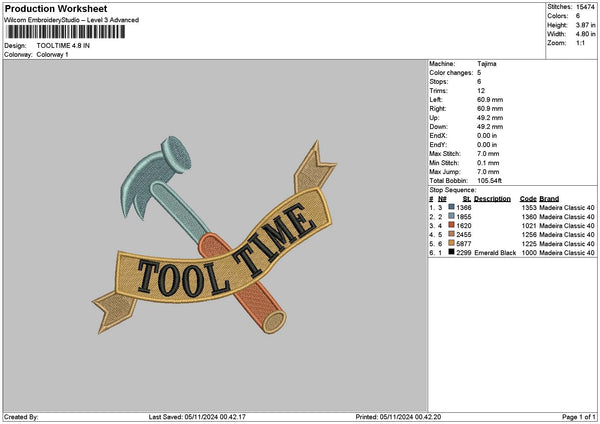
Task: Click the St. column header
Action: coord(466,198)
